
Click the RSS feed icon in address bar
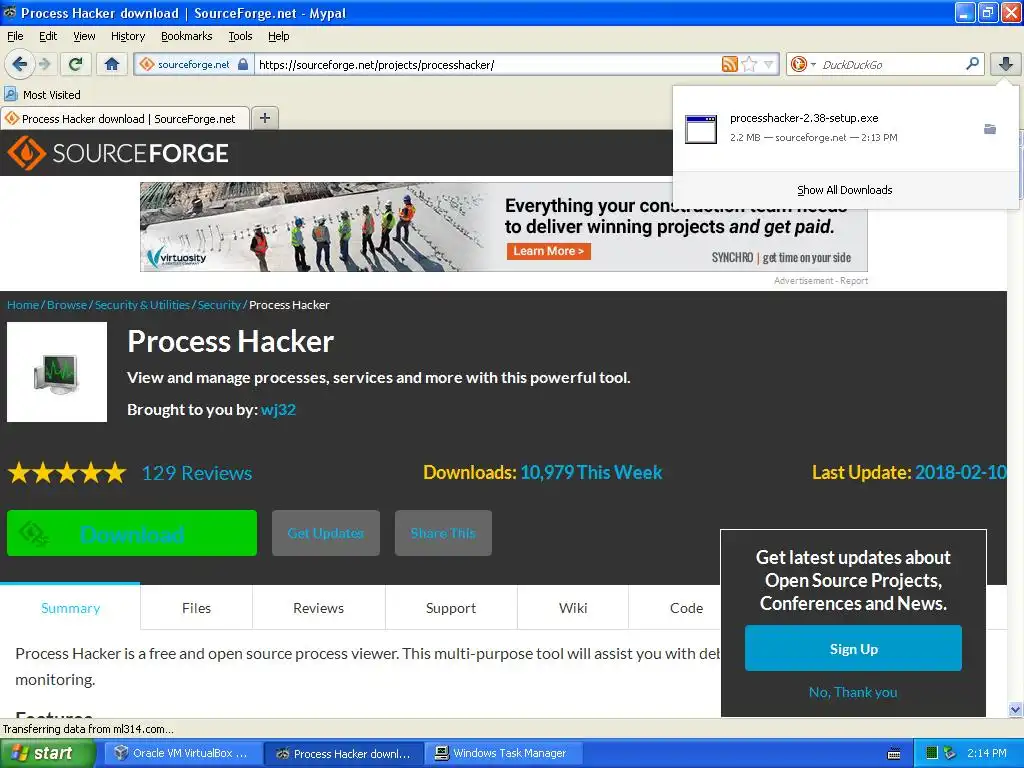point(729,64)
